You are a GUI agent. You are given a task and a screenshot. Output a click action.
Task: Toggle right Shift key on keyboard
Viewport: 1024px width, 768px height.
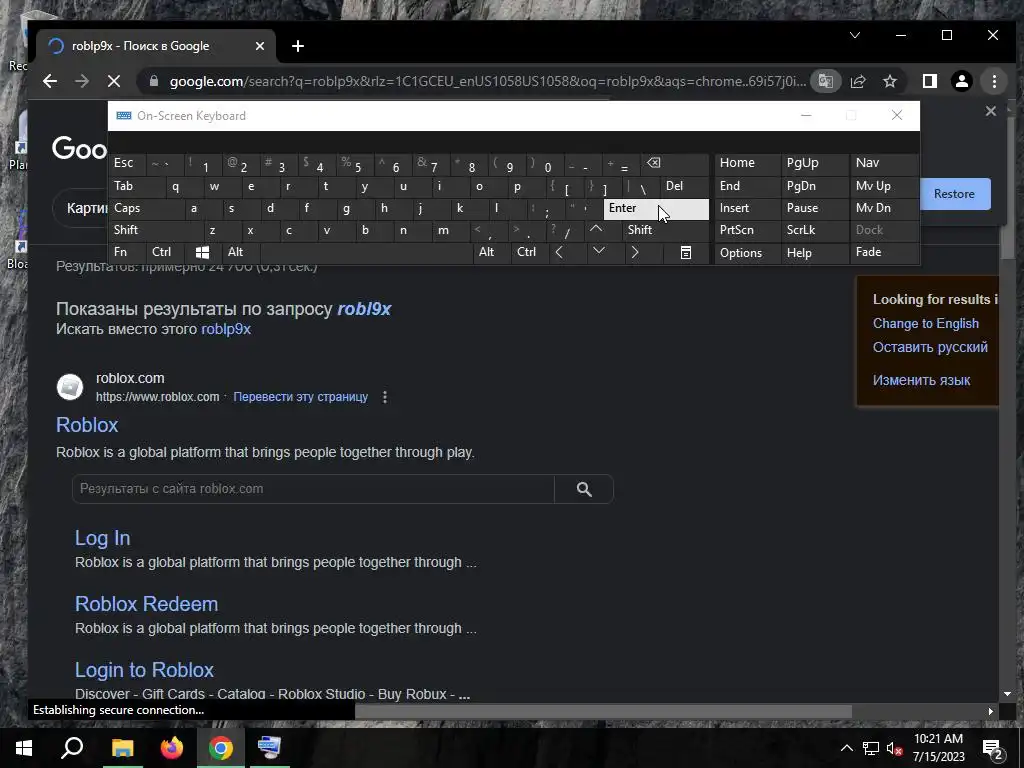665,230
